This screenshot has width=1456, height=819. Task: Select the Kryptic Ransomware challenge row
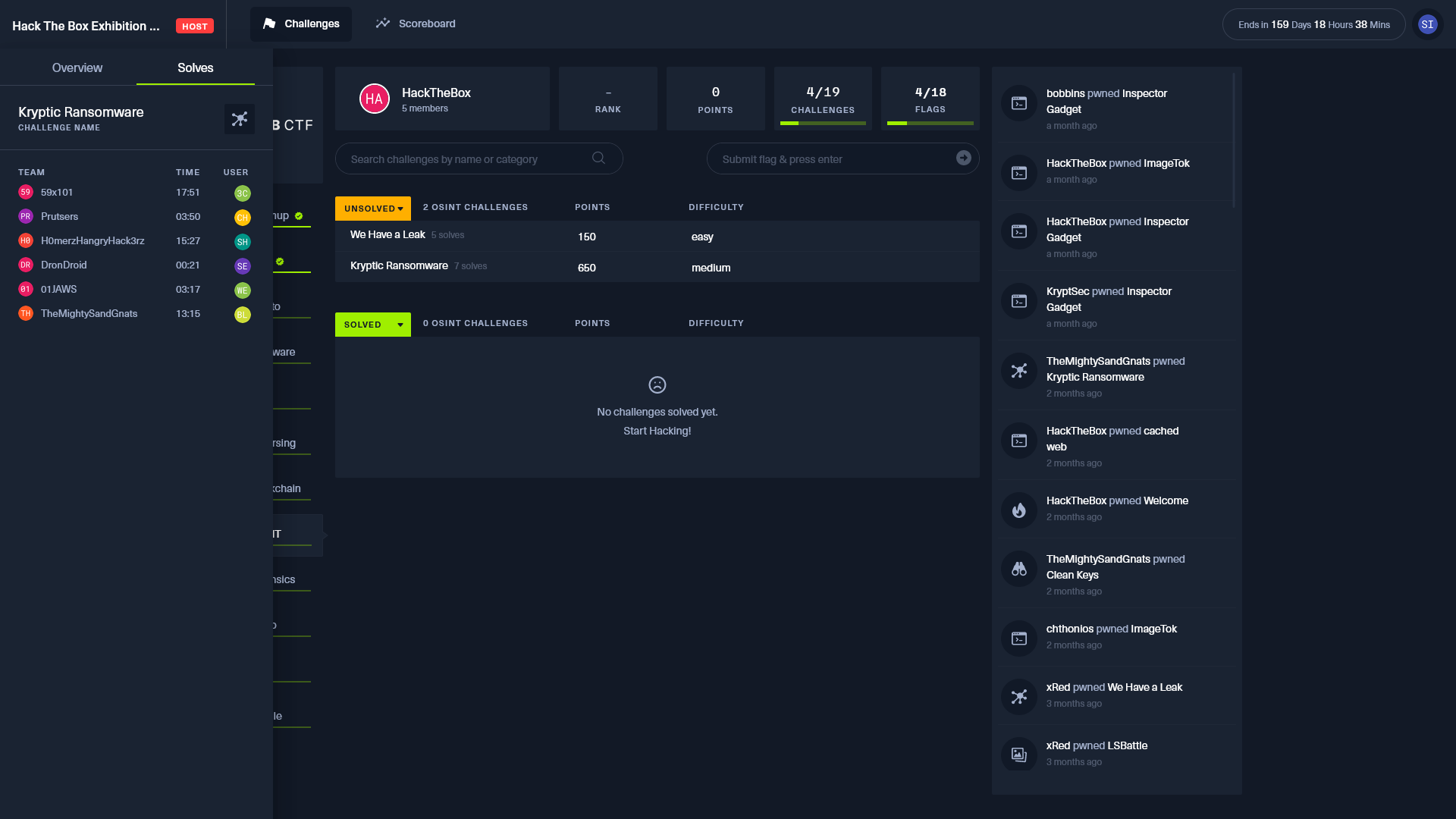coord(657,267)
